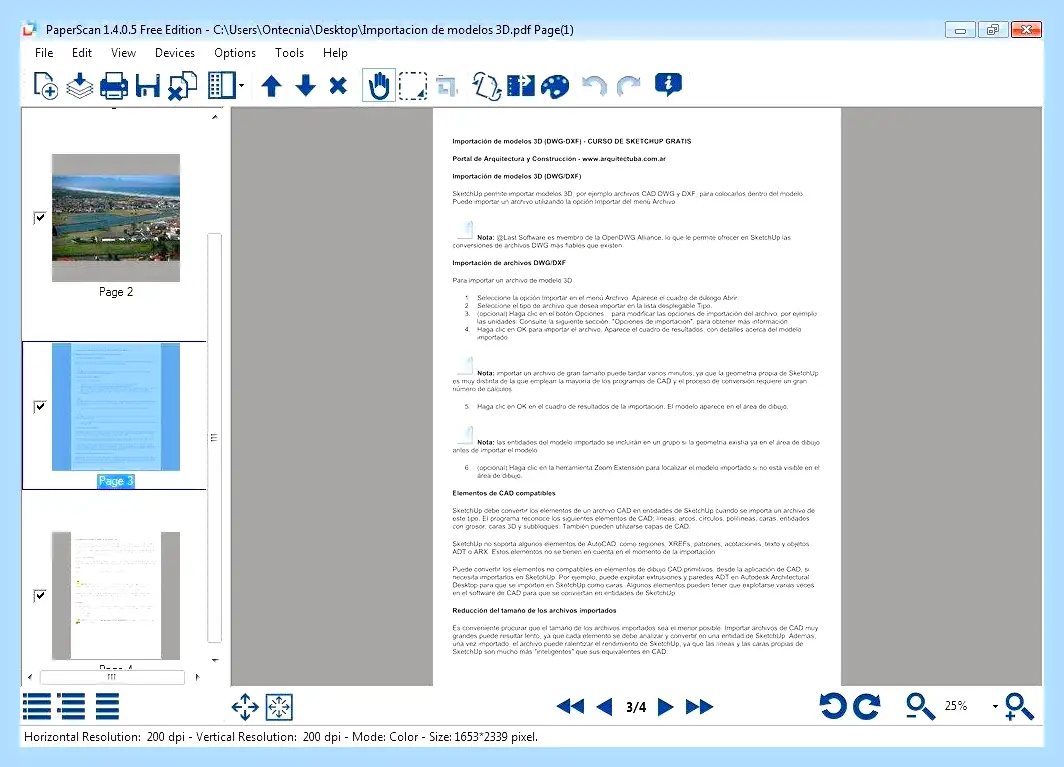
Task: Expand the layout view dropdown arrow
Action: (242, 86)
